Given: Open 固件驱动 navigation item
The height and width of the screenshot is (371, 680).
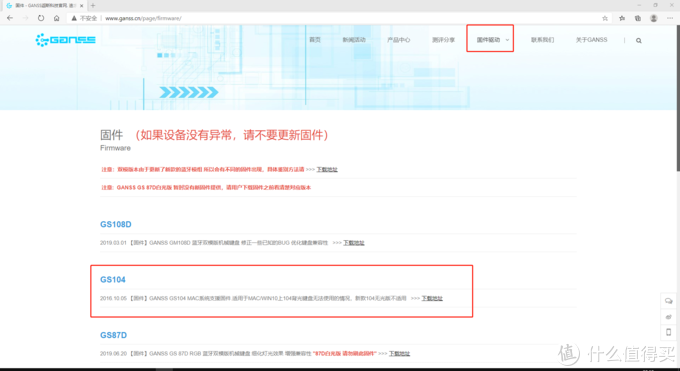Looking at the screenshot, I should (x=488, y=40).
